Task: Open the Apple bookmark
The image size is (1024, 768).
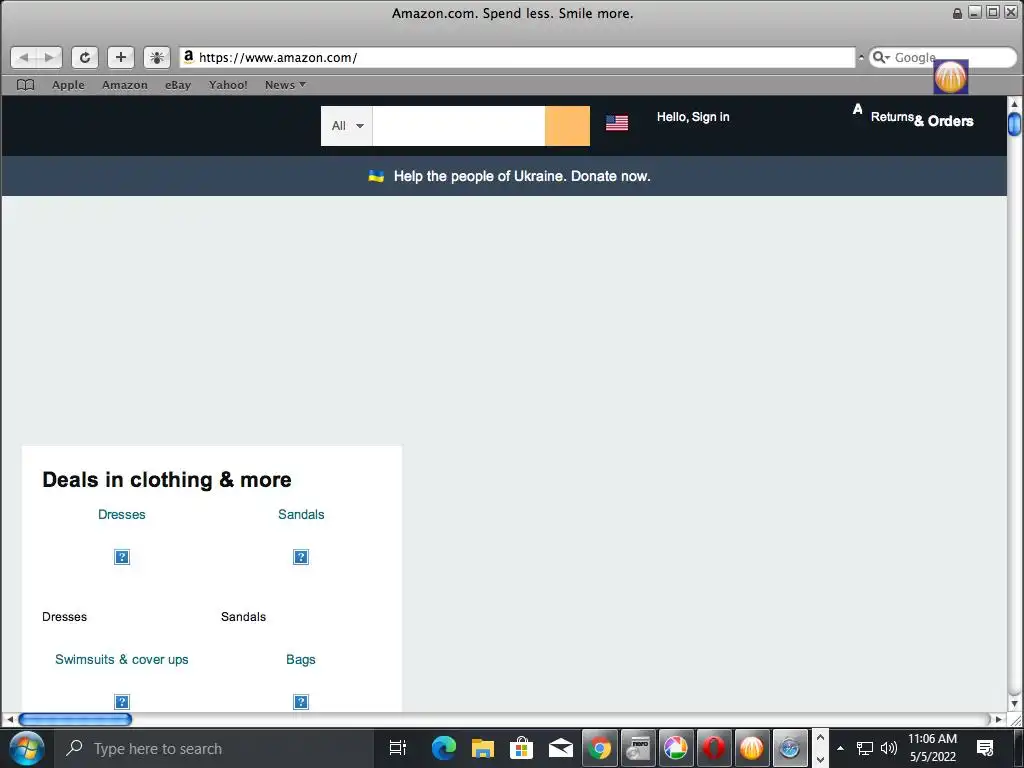Action: click(x=69, y=85)
